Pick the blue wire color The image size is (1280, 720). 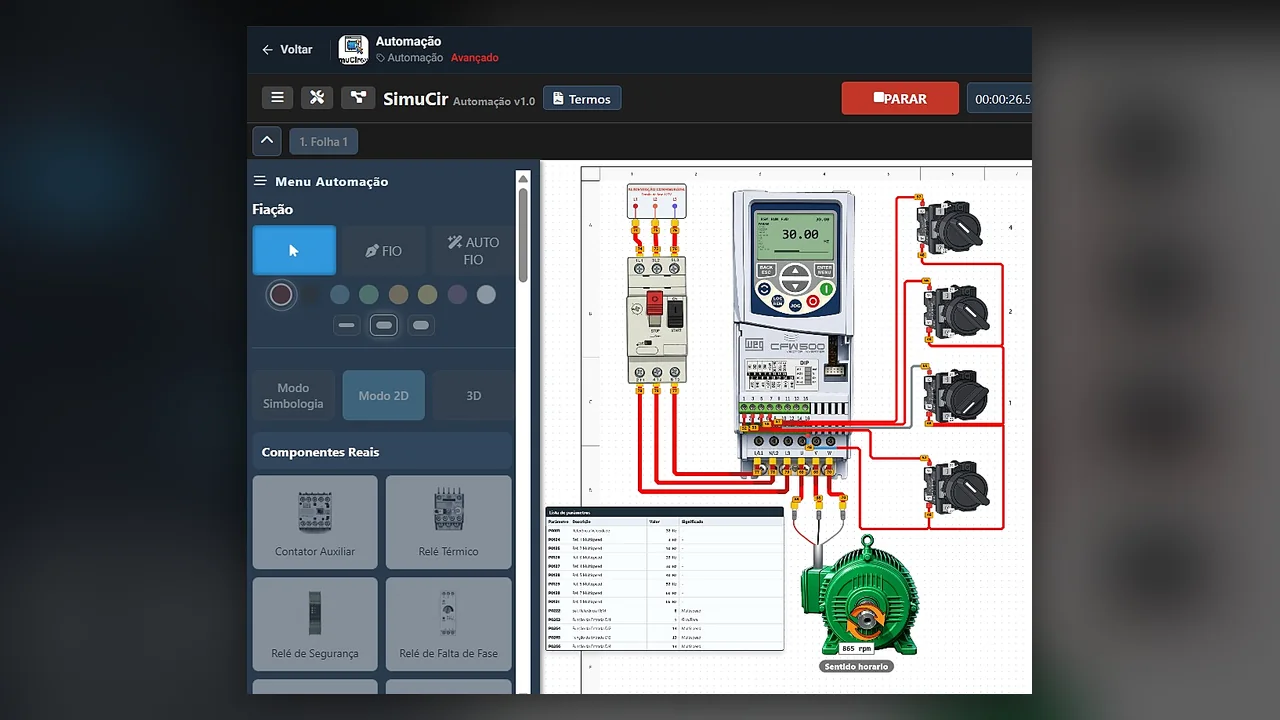(340, 294)
